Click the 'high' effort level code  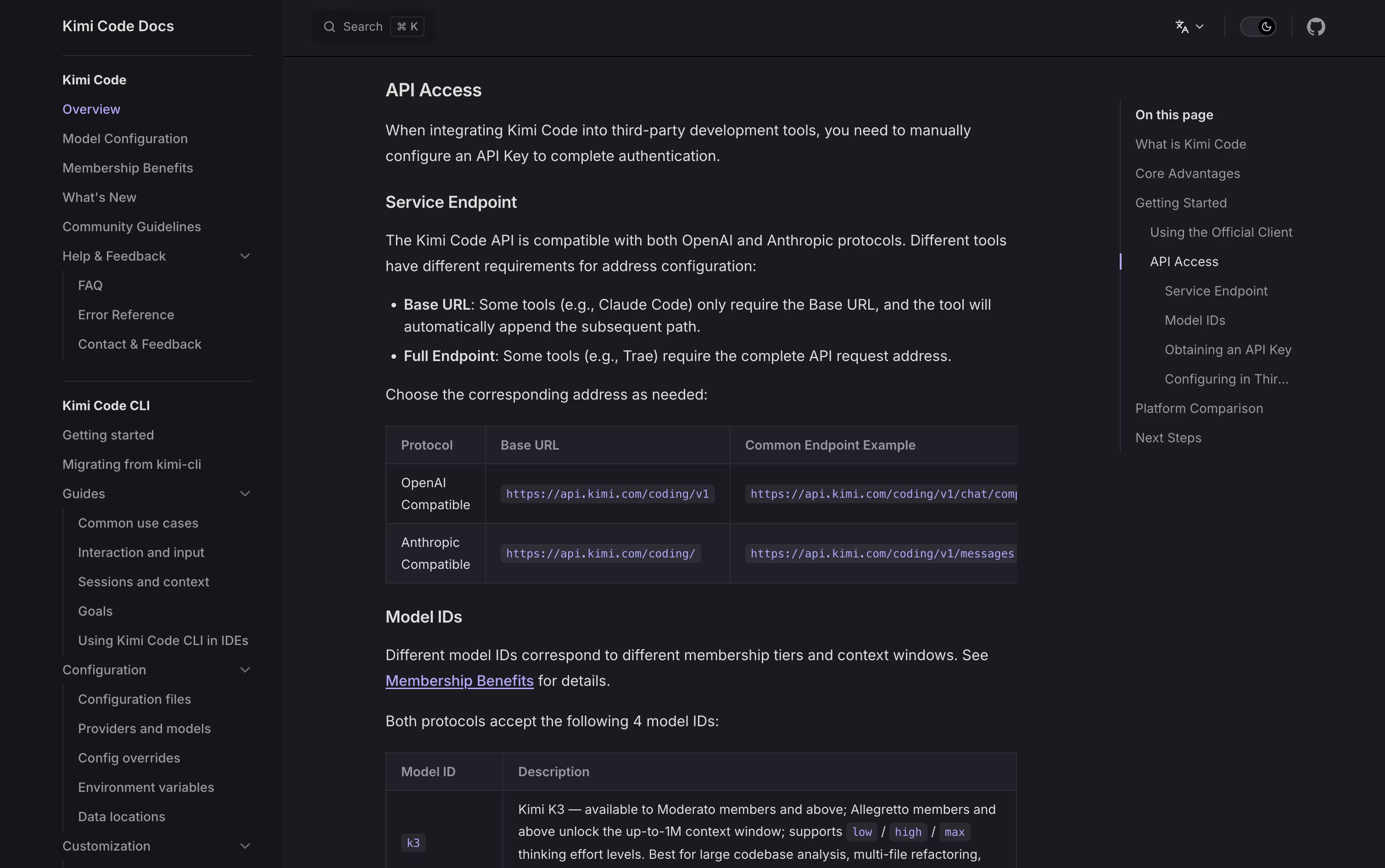[908, 832]
